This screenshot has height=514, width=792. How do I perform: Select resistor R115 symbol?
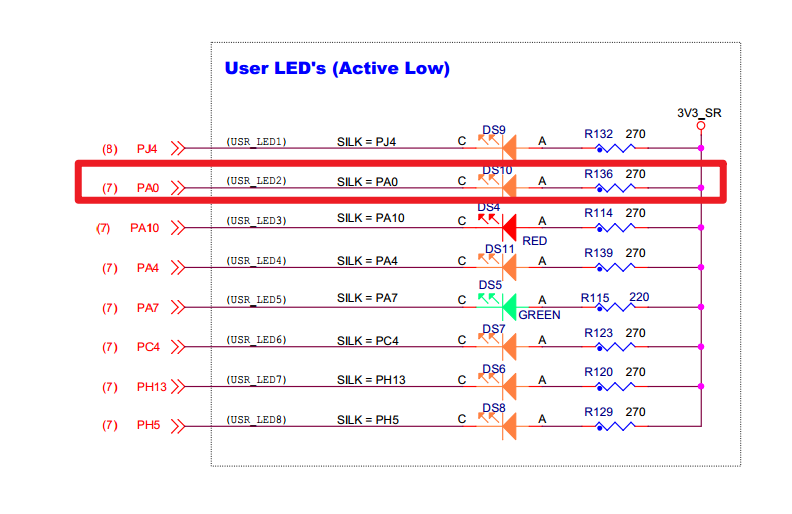tap(615, 307)
